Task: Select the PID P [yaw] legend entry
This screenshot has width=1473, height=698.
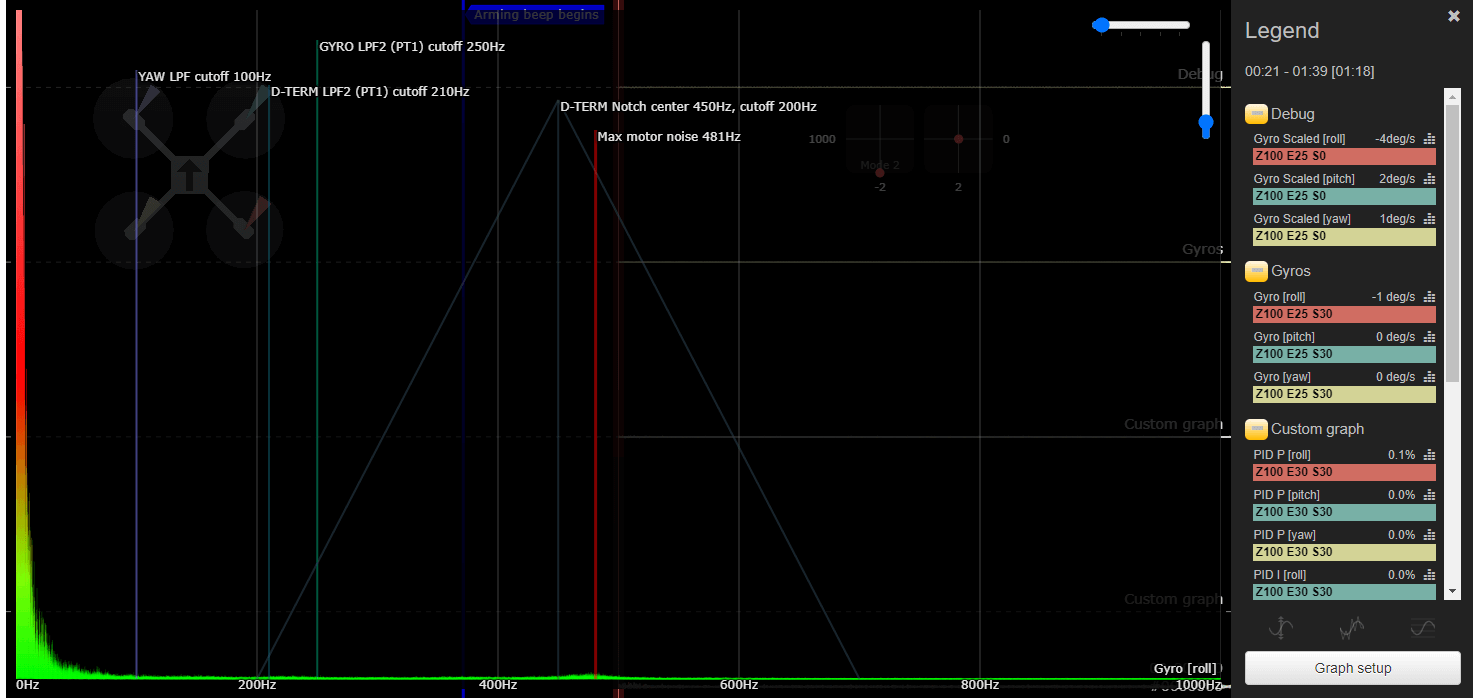Action: (x=1285, y=535)
